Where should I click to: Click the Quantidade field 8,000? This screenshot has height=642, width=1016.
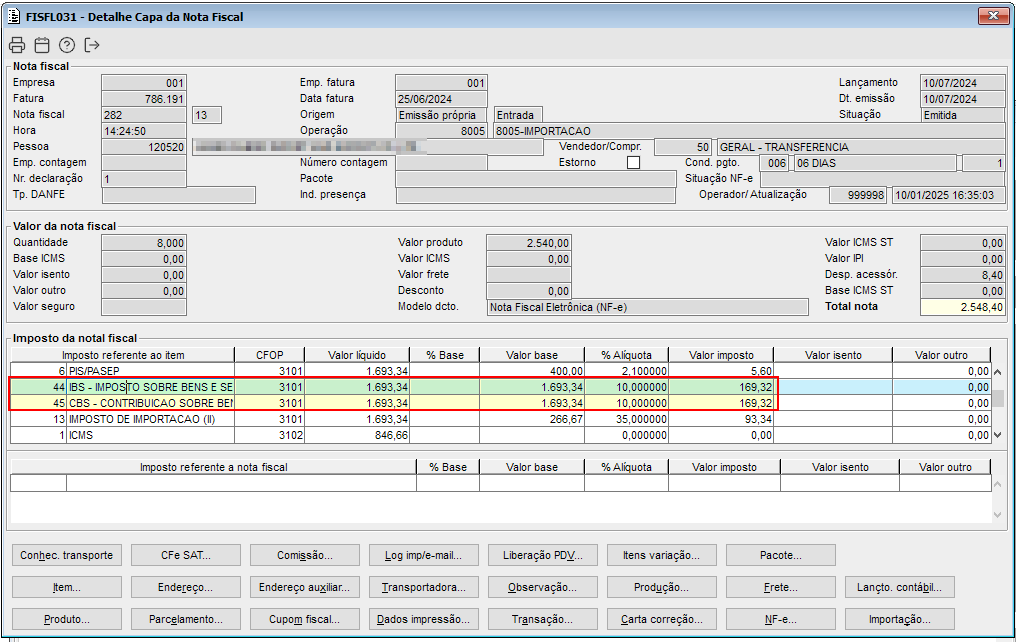(x=144, y=243)
